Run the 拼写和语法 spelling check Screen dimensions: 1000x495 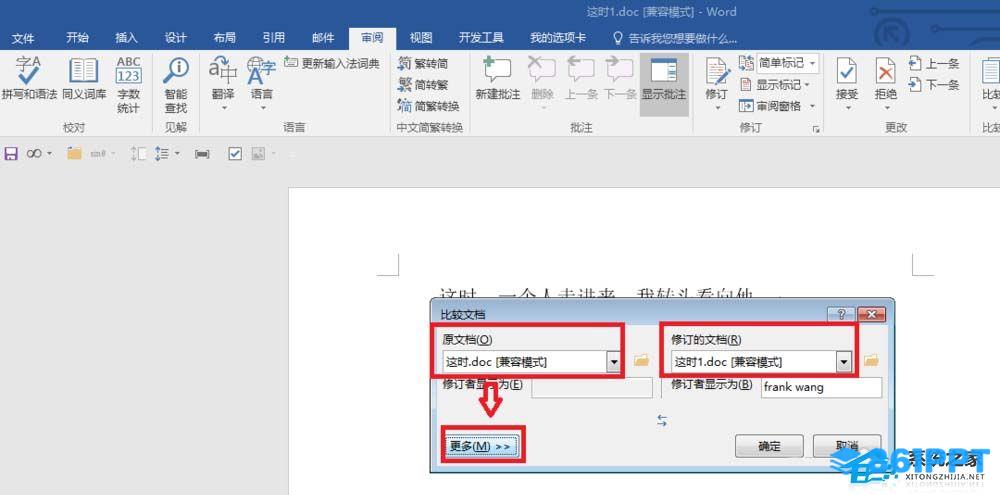(29, 78)
